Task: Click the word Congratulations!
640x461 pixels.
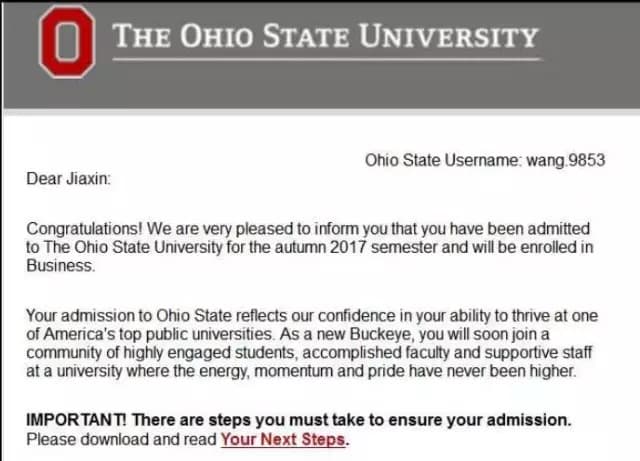Action: pos(84,229)
